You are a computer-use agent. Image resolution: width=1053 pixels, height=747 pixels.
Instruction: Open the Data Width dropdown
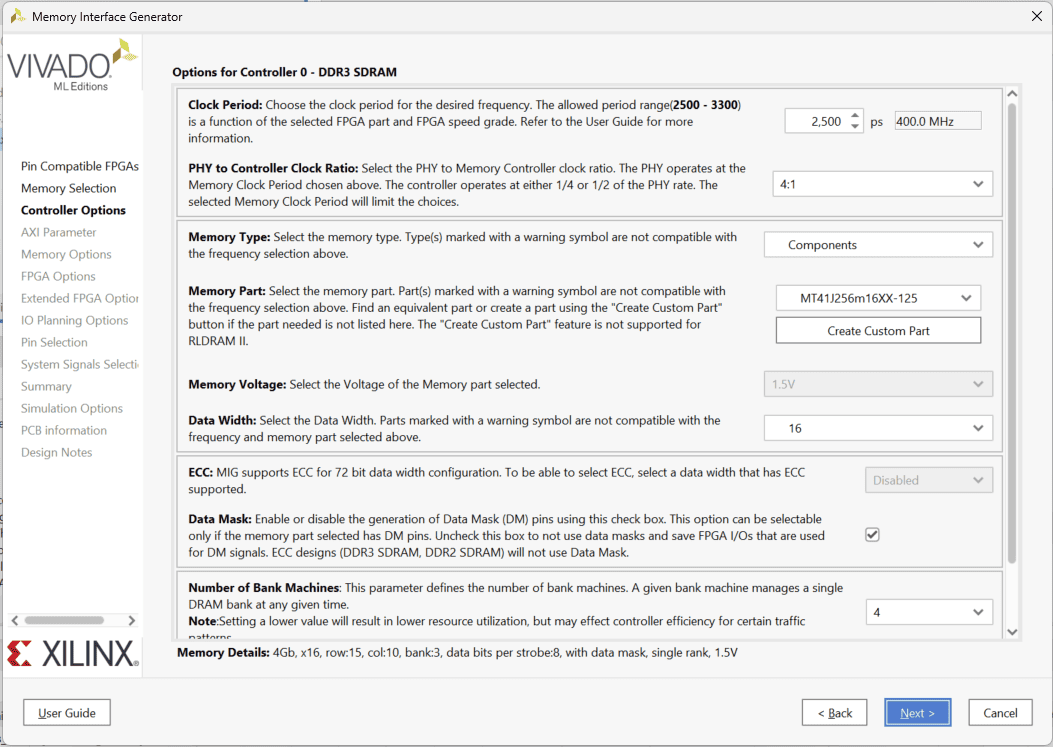(878, 428)
